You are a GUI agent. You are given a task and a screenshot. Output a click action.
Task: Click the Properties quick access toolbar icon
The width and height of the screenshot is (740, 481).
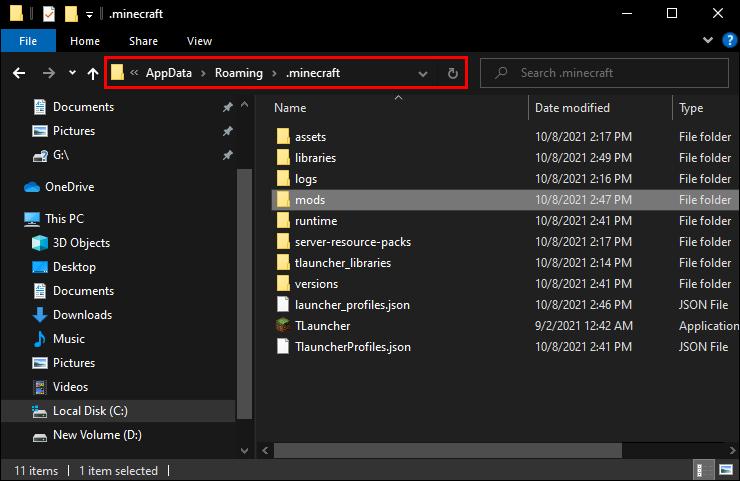[x=49, y=14]
